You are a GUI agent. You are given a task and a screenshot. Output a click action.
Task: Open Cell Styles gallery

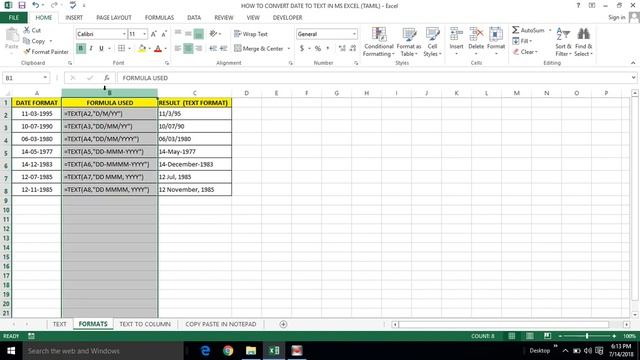click(x=432, y=42)
